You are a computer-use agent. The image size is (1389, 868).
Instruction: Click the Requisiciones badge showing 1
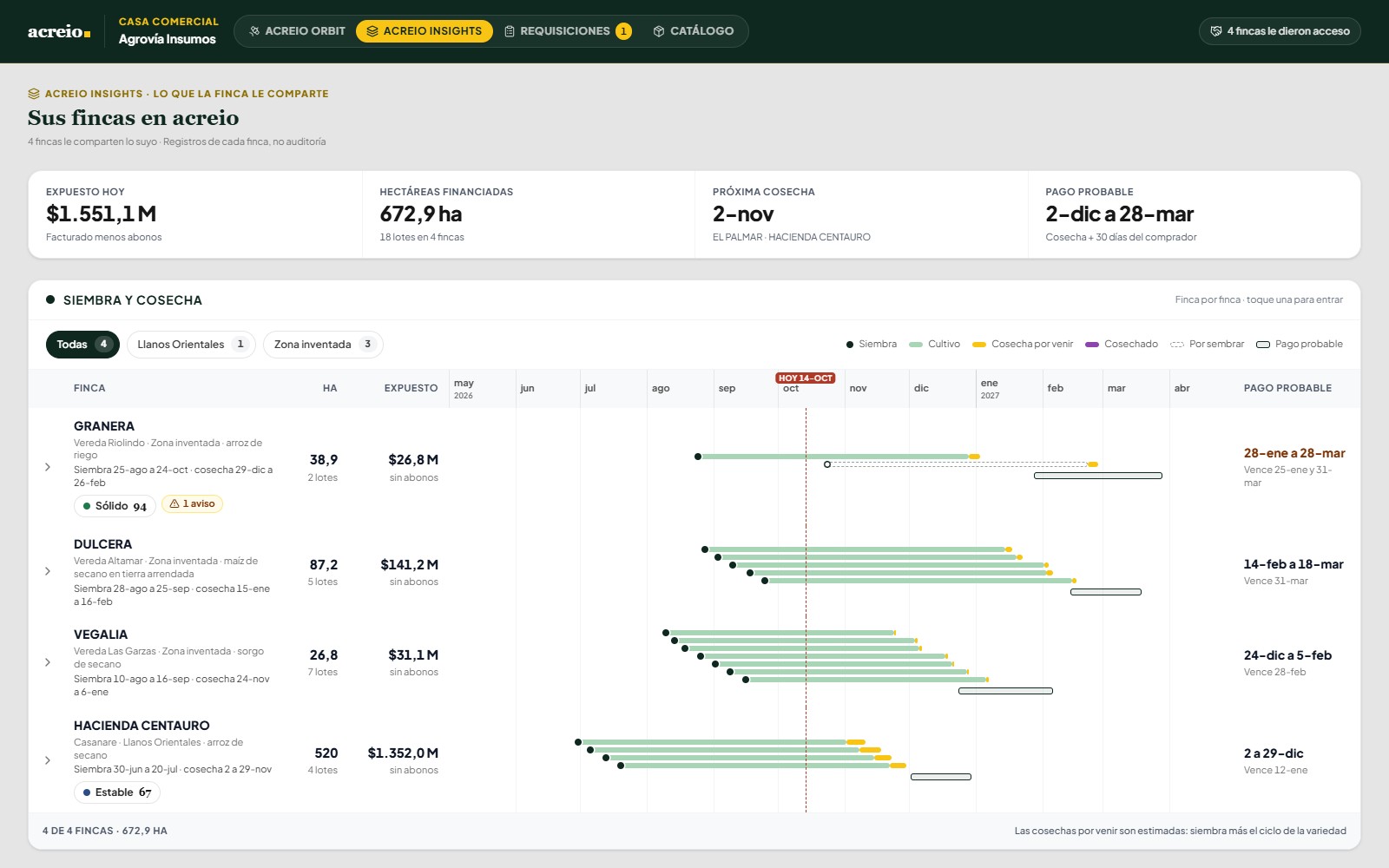(x=623, y=31)
